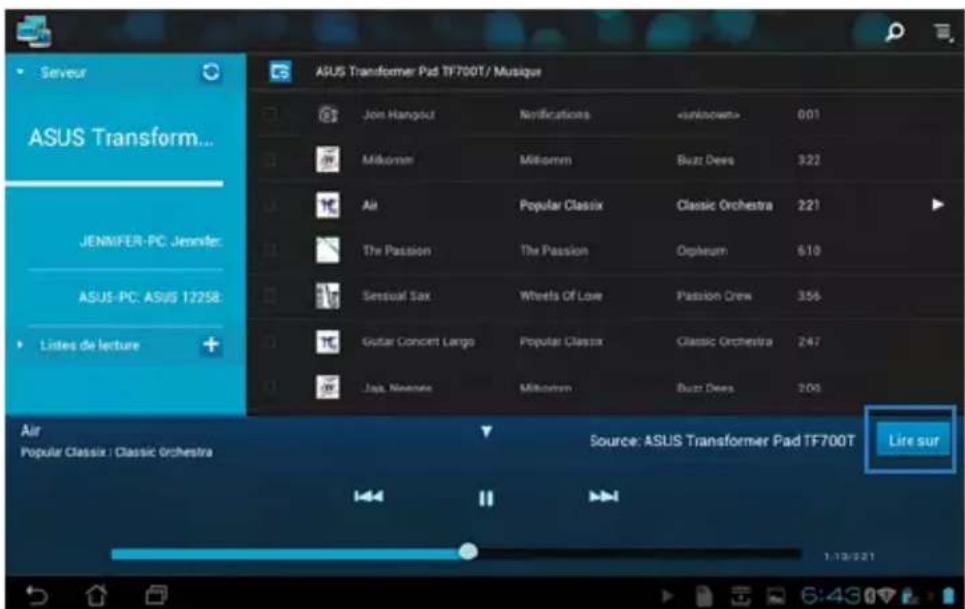Screen dimensions: 965x609
Task: Click the play arrow on the Air row
Action: [937, 205]
